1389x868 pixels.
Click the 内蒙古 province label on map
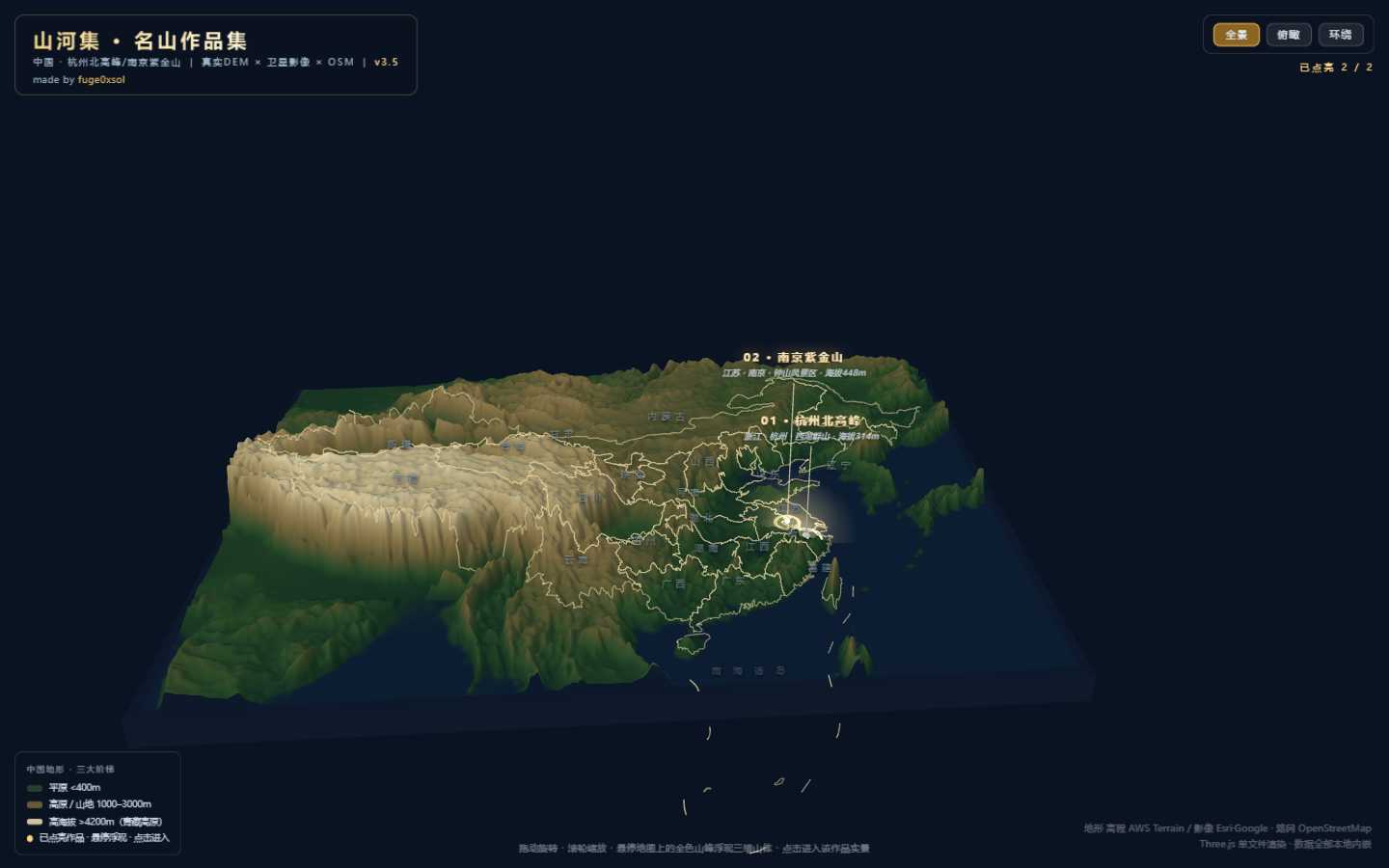667,417
